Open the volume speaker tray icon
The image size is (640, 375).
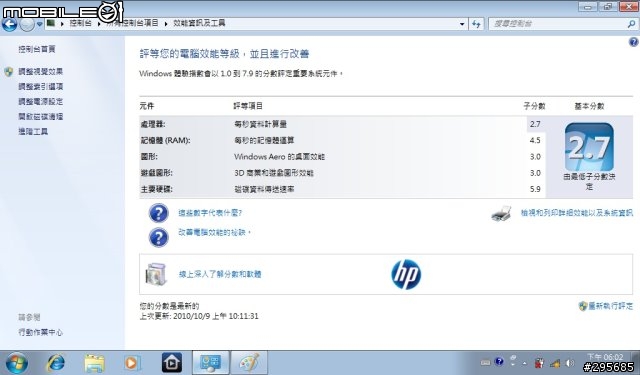coord(570,363)
